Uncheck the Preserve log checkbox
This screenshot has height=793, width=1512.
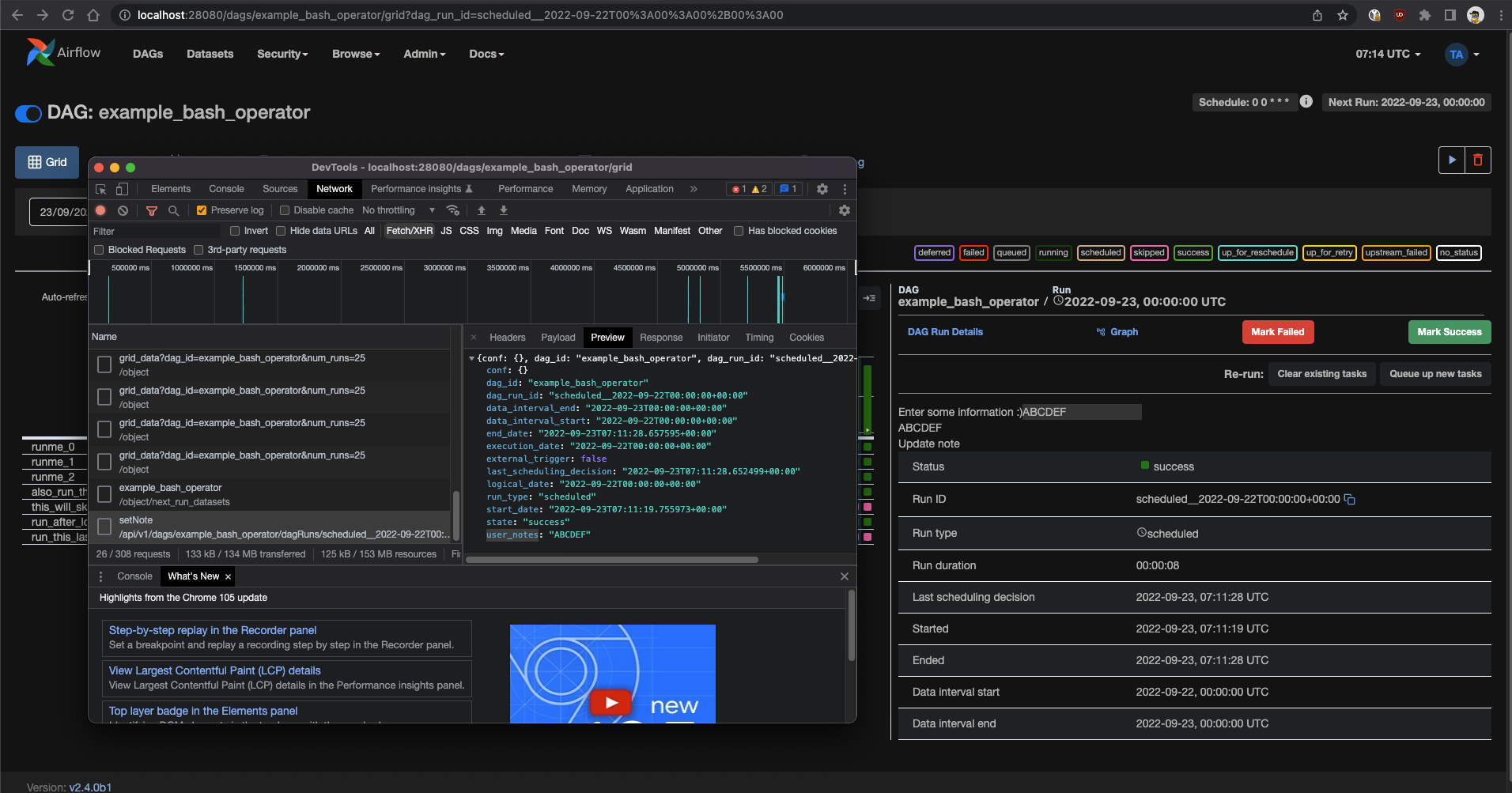[x=202, y=210]
